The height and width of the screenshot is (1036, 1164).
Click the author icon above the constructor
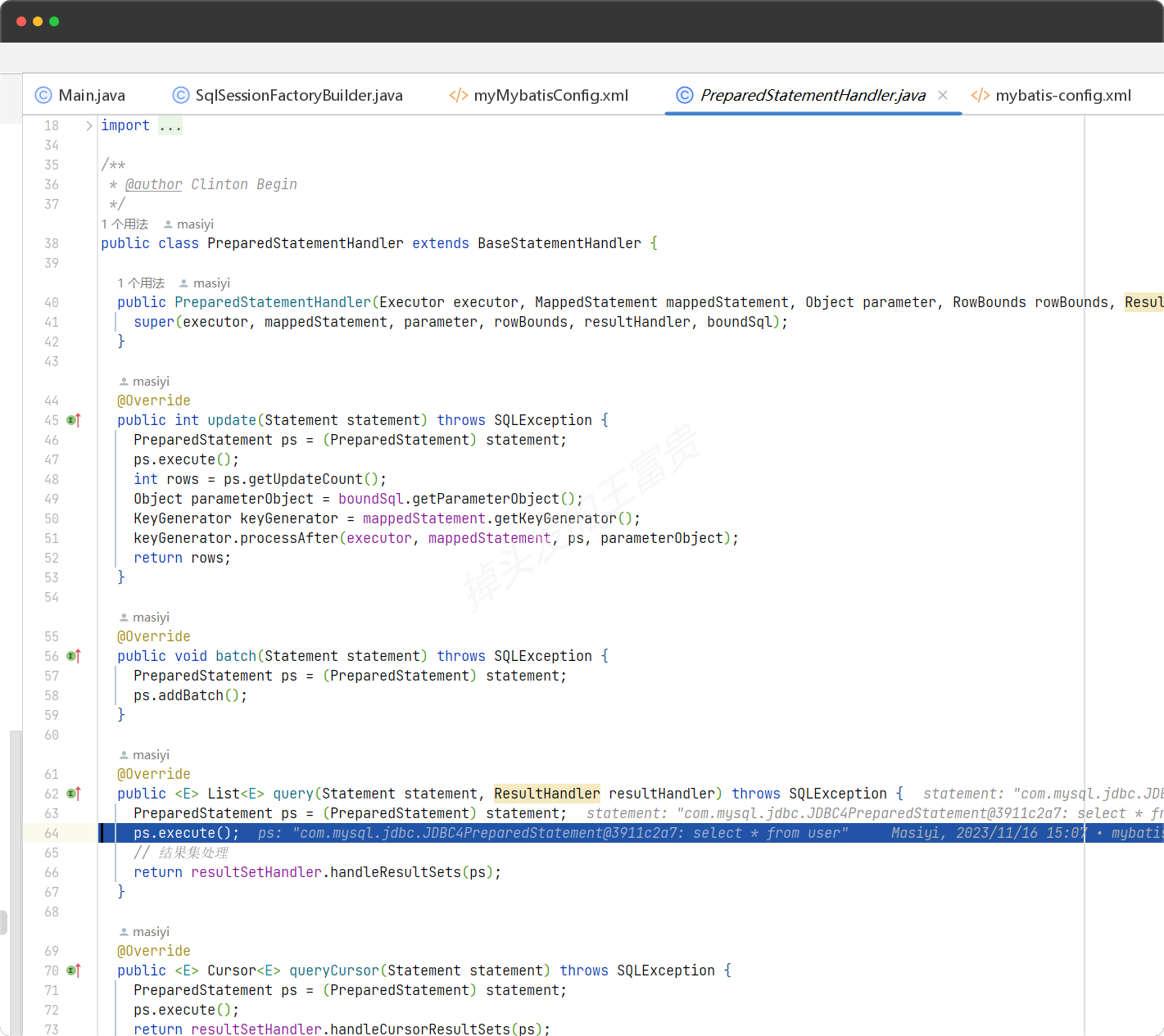(184, 283)
